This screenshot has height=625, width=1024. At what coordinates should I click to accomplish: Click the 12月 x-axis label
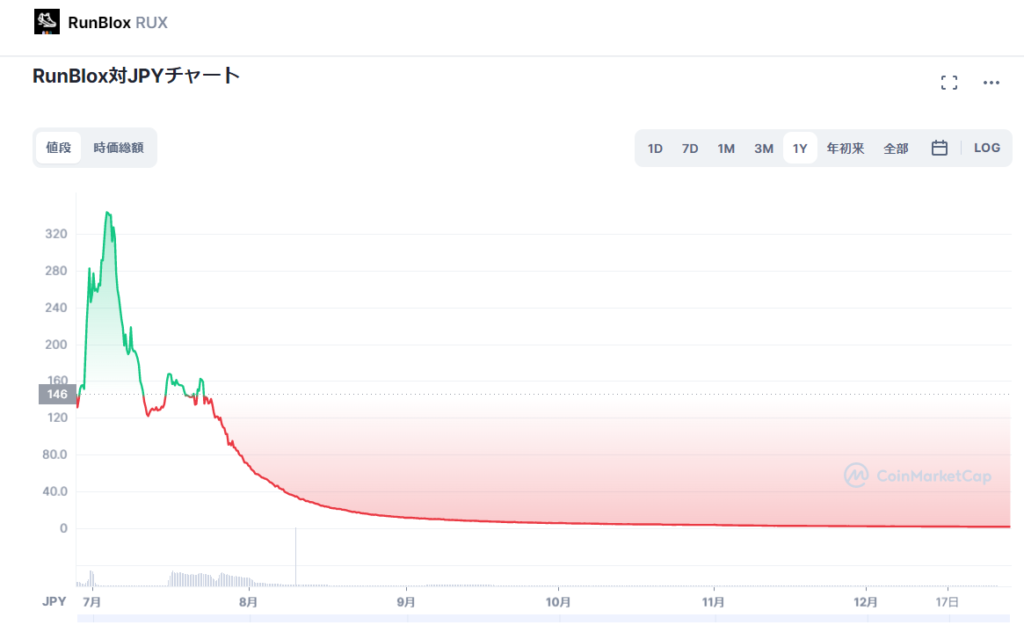click(x=865, y=601)
